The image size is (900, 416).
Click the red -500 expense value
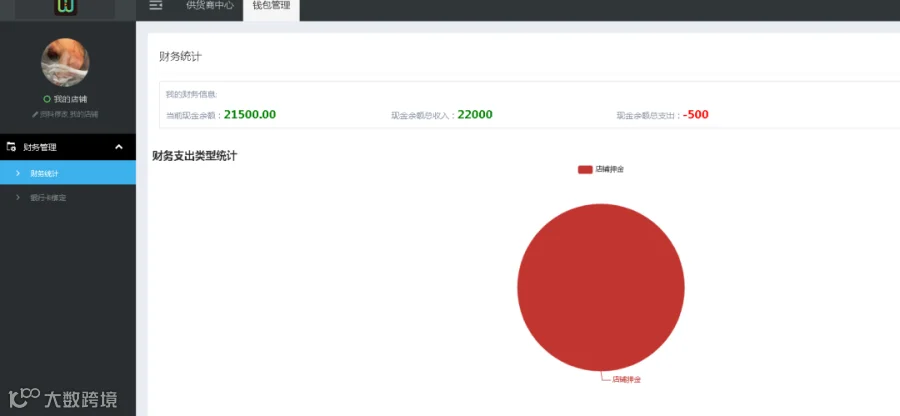point(696,115)
